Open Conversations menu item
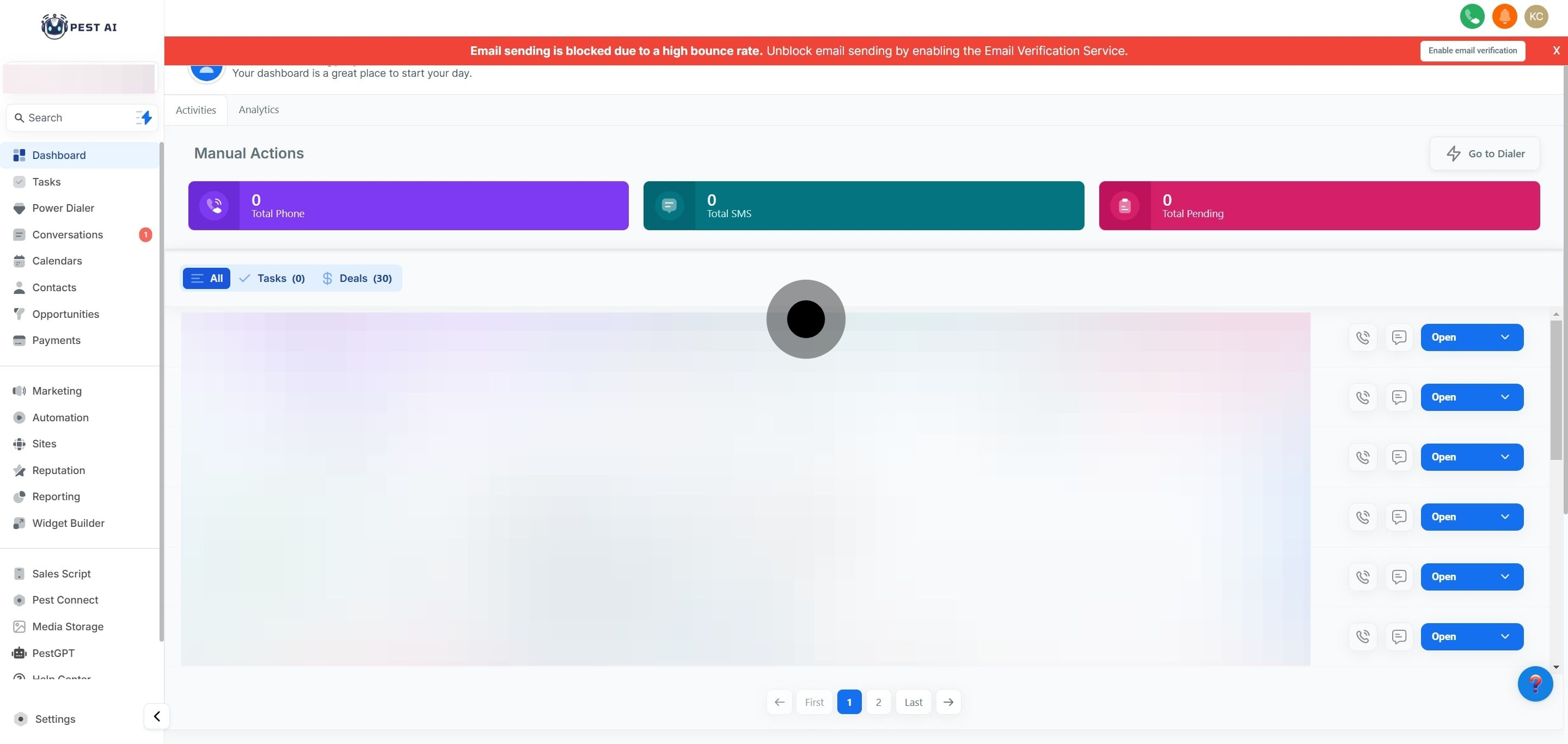Image resolution: width=1568 pixels, height=744 pixels. [68, 235]
